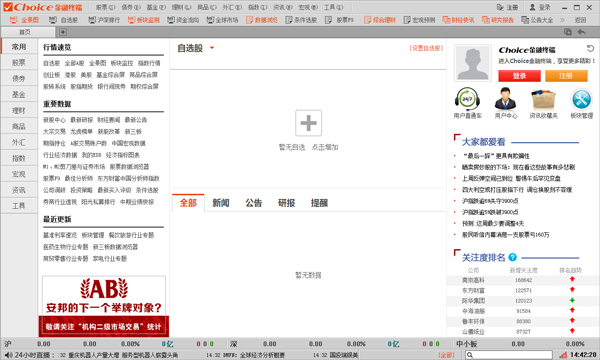This screenshot has width=600, height=360.
Task: Open 龙虎榜单 link under 重要数据
Action: [82, 132]
